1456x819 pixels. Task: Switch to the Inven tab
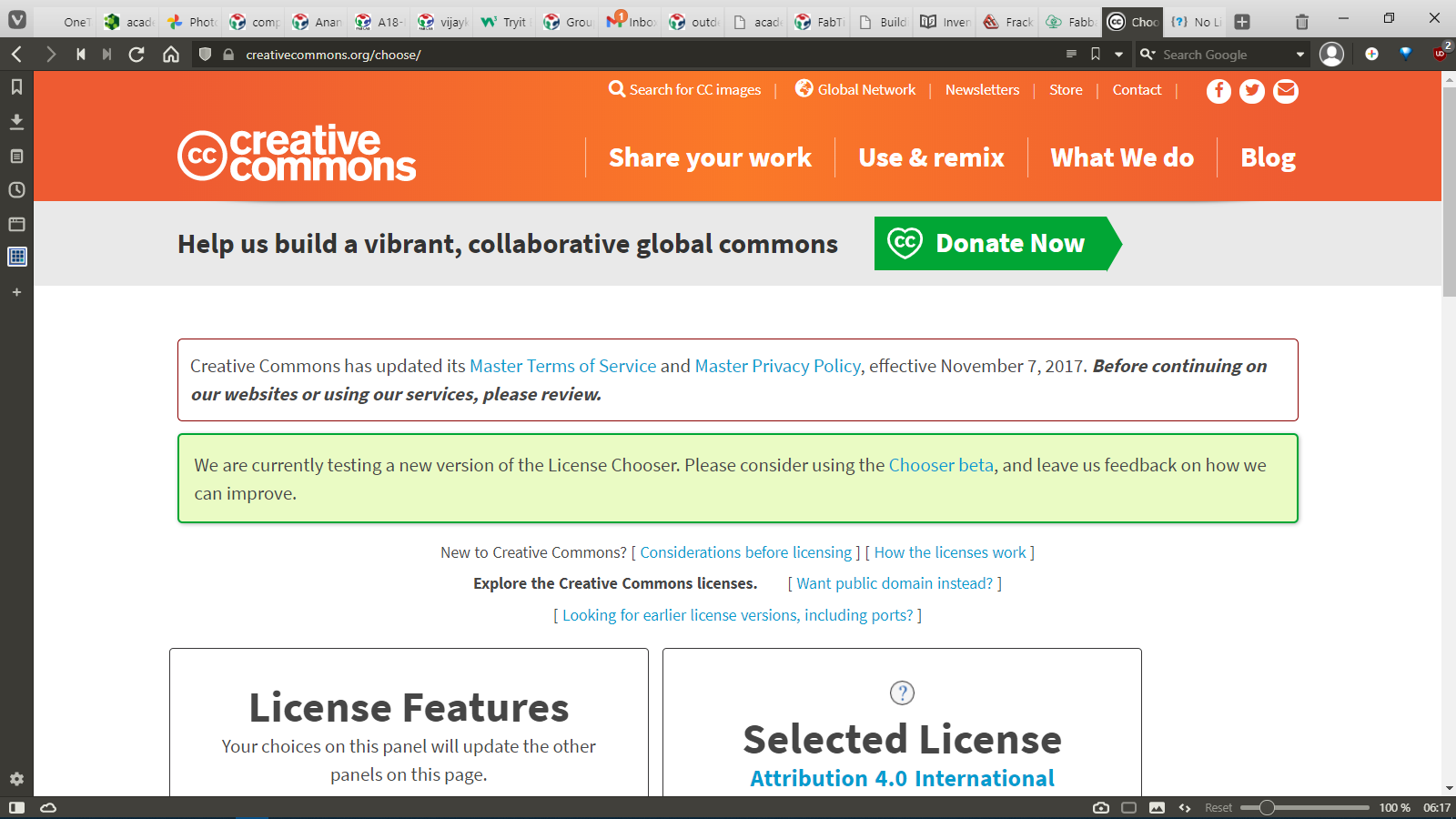click(945, 22)
